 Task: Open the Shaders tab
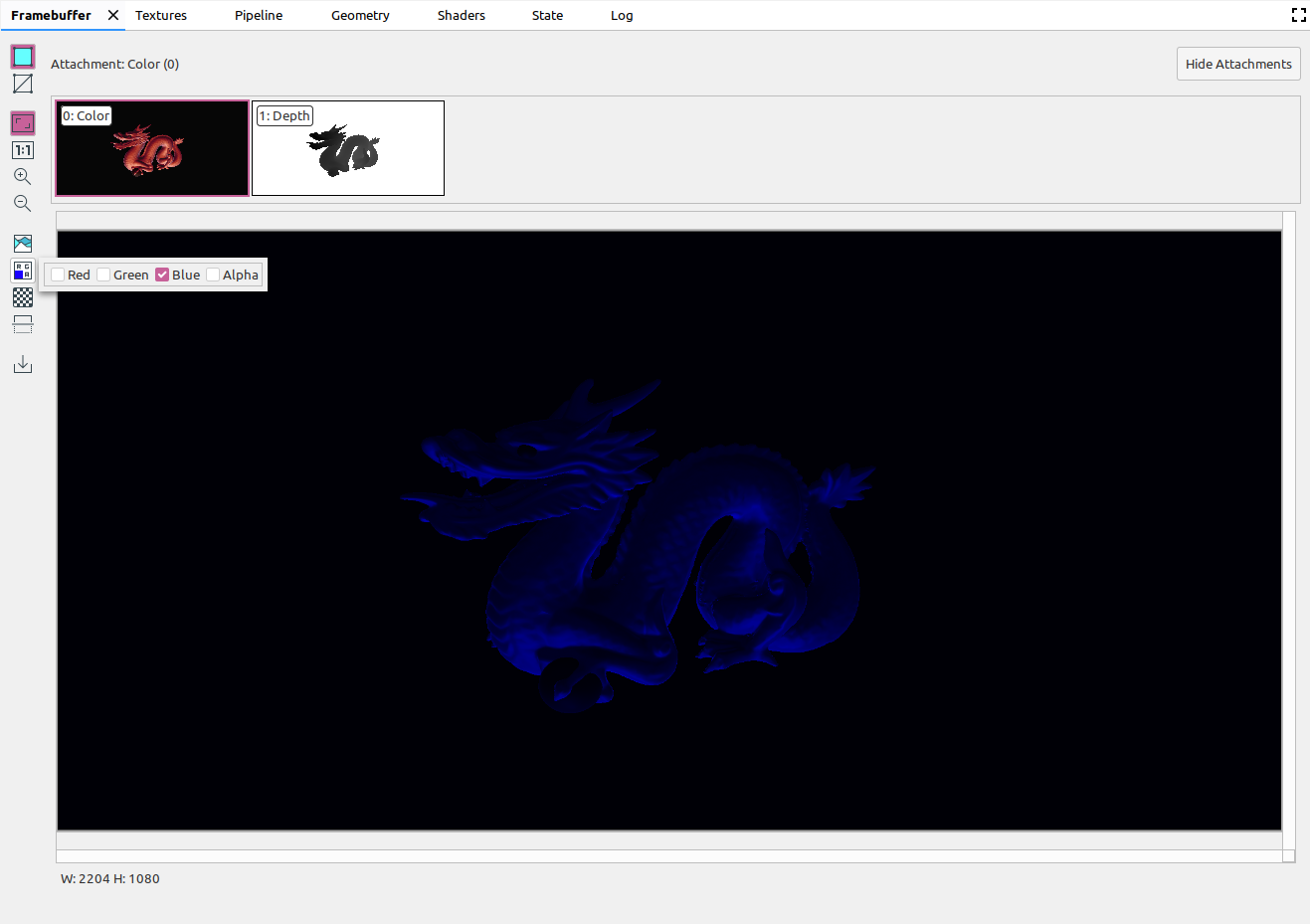tap(461, 16)
